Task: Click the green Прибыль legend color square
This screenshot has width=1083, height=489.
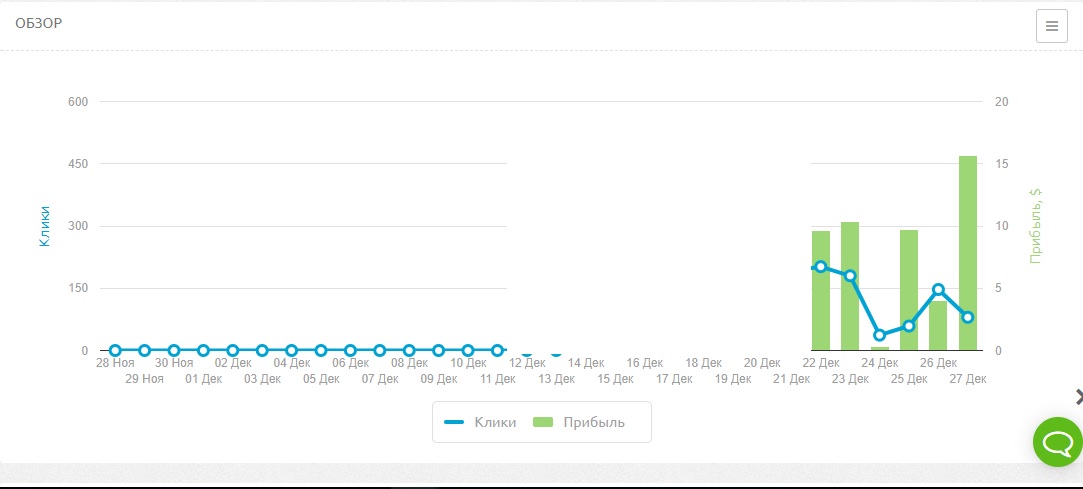Action: [543, 422]
